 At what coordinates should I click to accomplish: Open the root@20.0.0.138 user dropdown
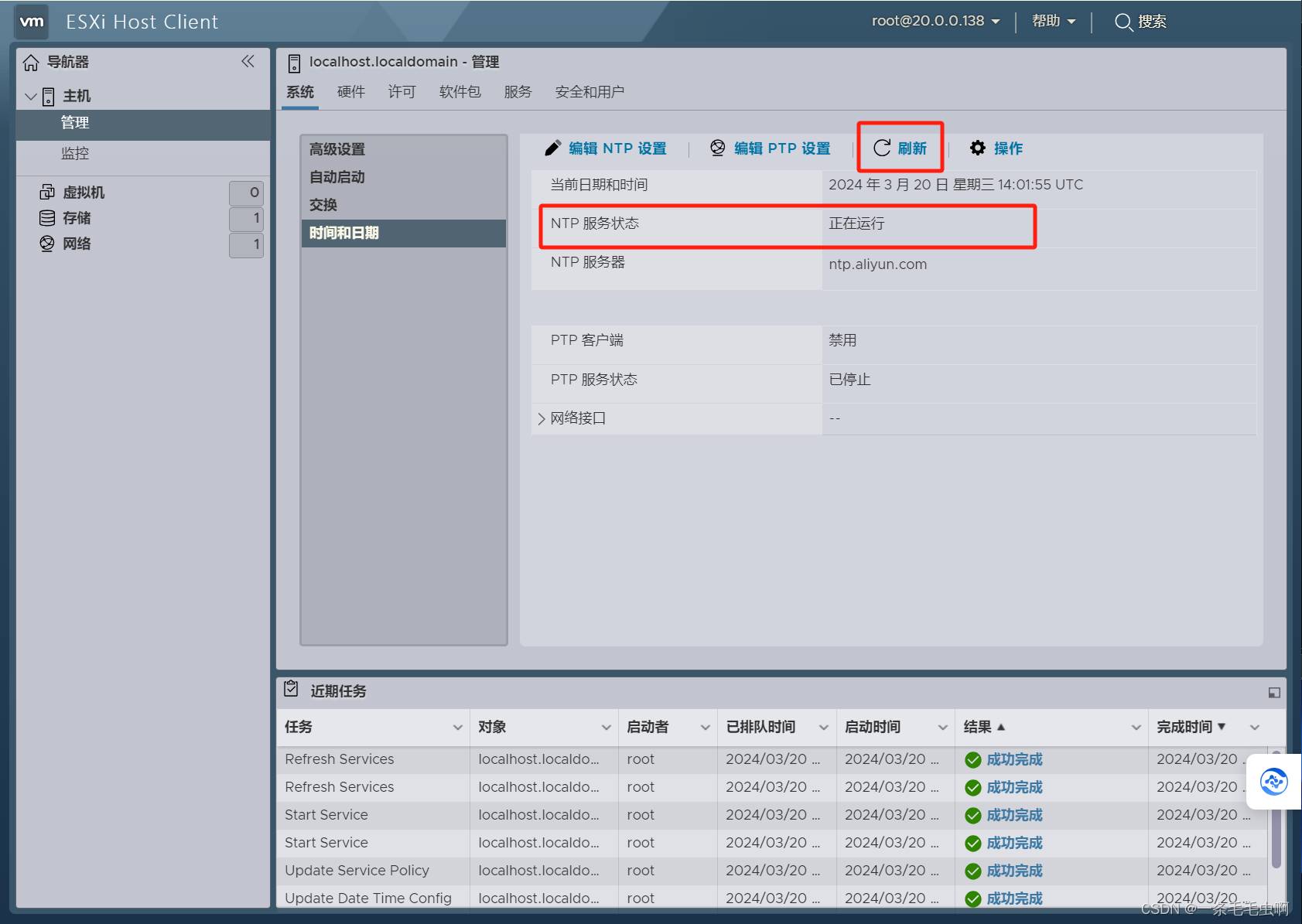[935, 22]
